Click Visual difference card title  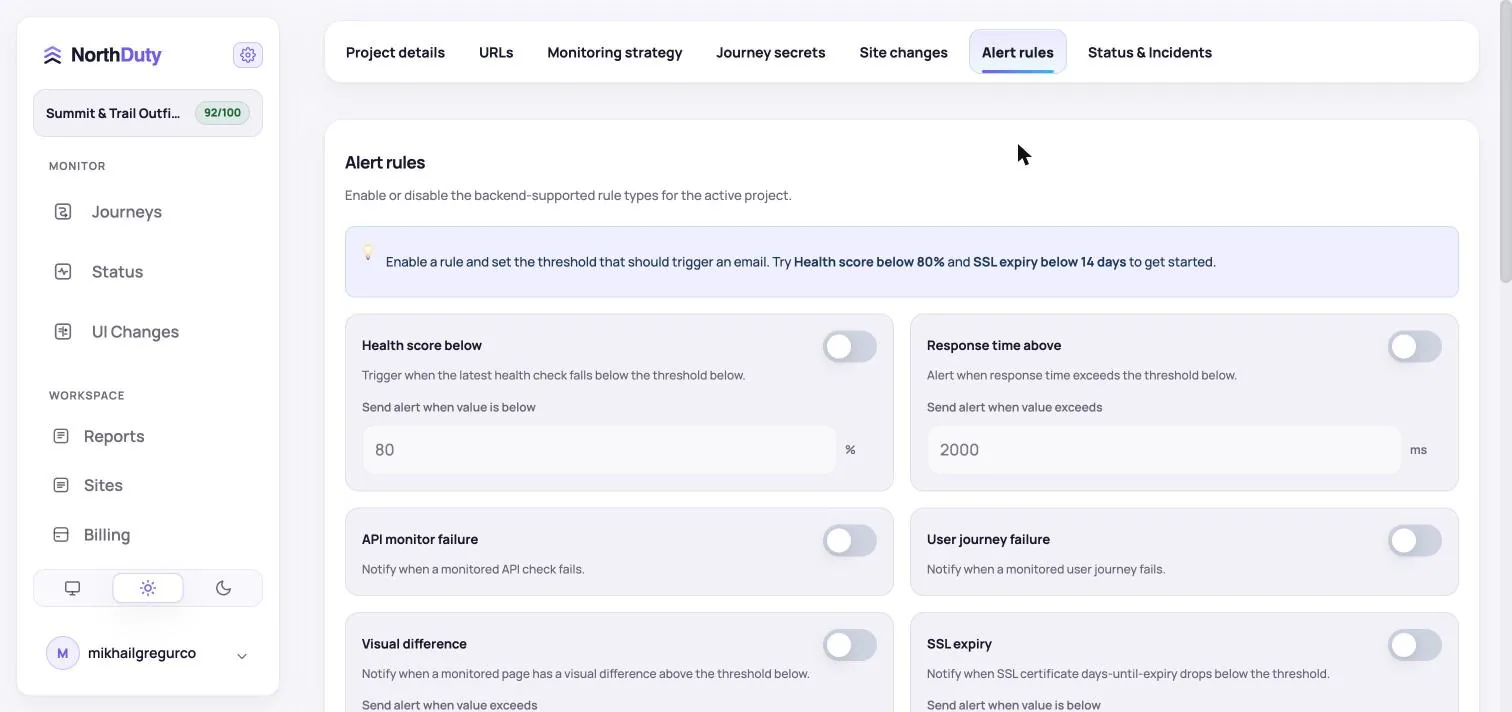tap(414, 644)
